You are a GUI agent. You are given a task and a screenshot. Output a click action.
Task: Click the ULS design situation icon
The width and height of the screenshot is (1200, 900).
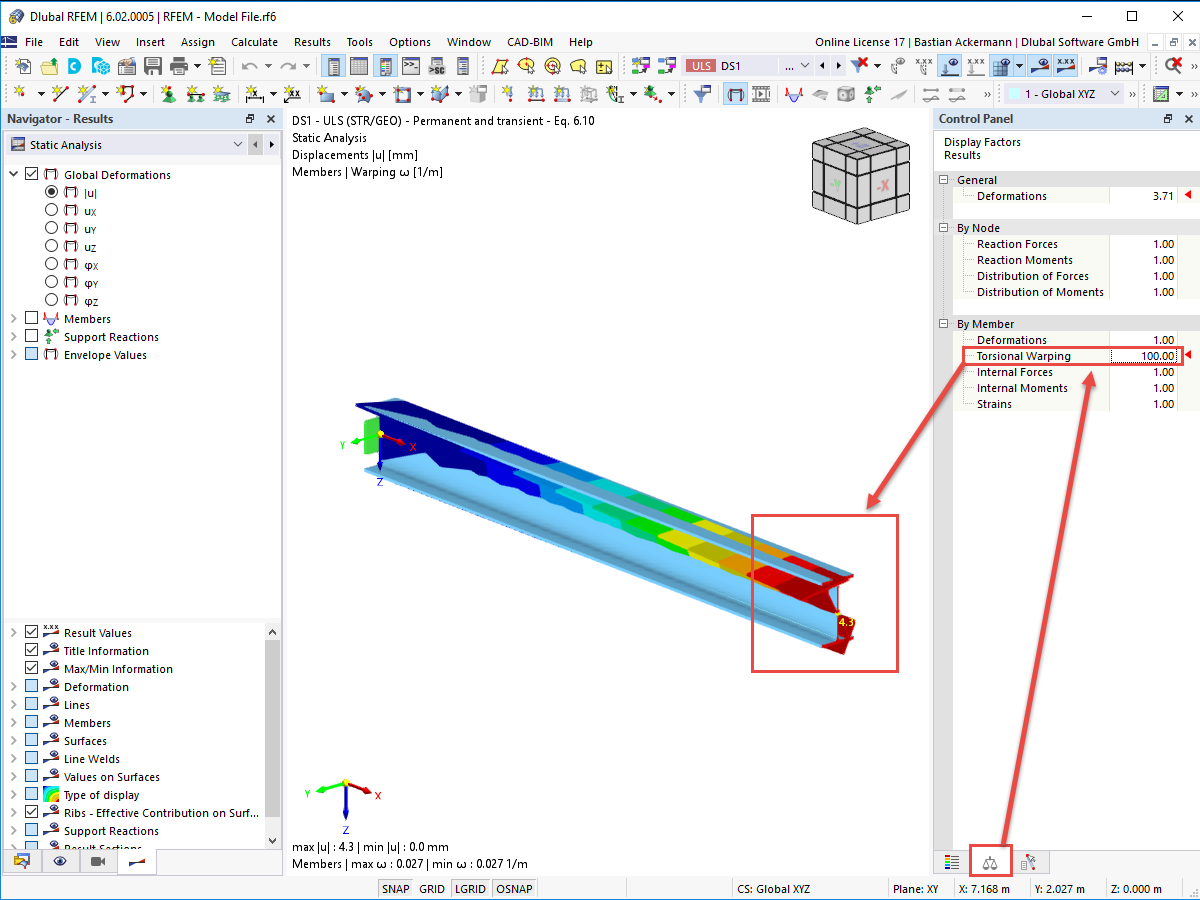coord(700,64)
